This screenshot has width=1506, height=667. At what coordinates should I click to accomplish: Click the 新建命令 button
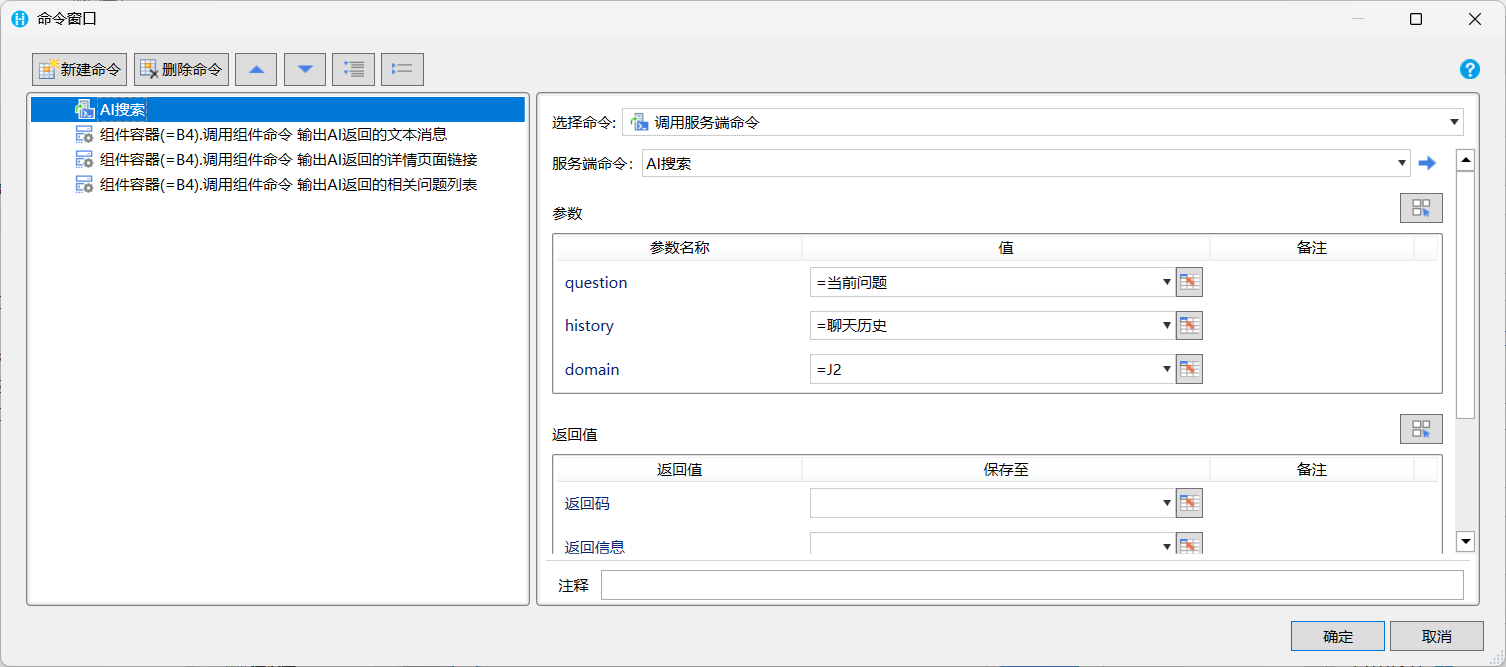pos(80,69)
